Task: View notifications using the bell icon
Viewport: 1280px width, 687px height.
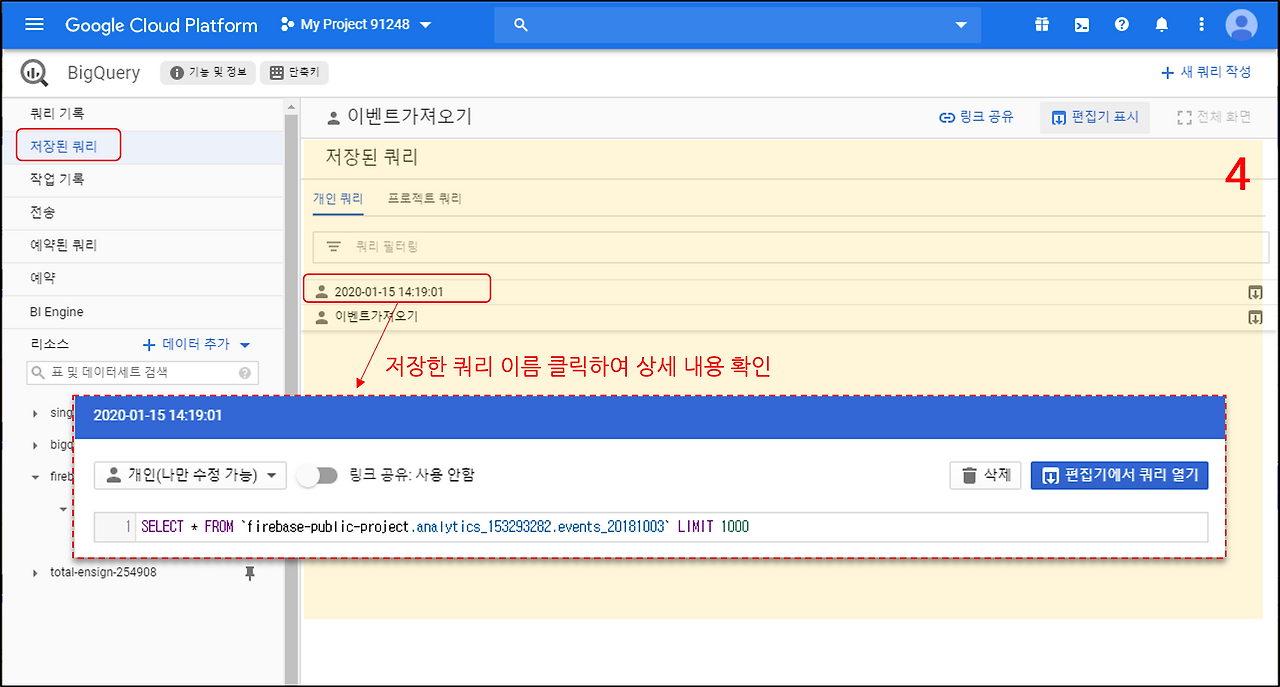Action: click(x=1161, y=24)
